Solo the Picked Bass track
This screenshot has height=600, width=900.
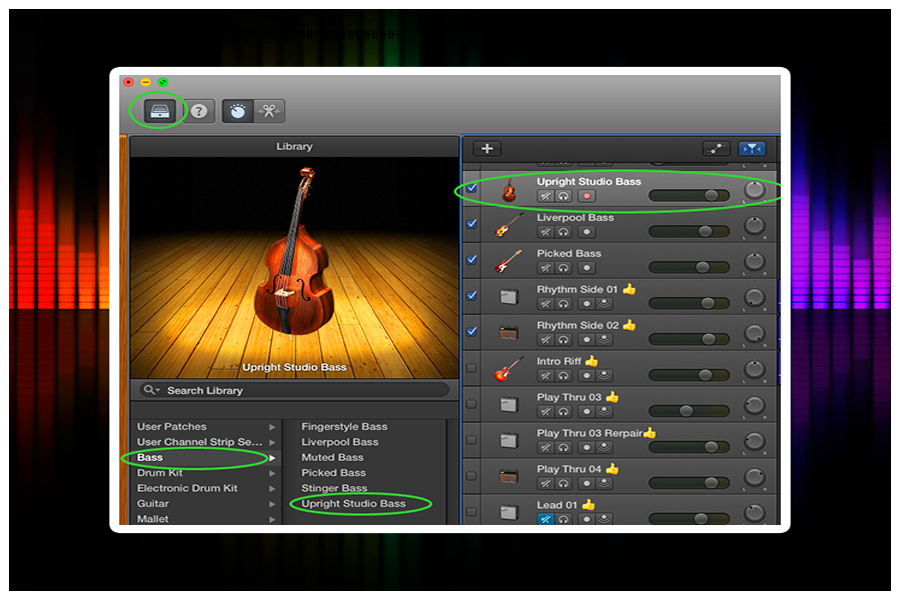click(x=564, y=268)
